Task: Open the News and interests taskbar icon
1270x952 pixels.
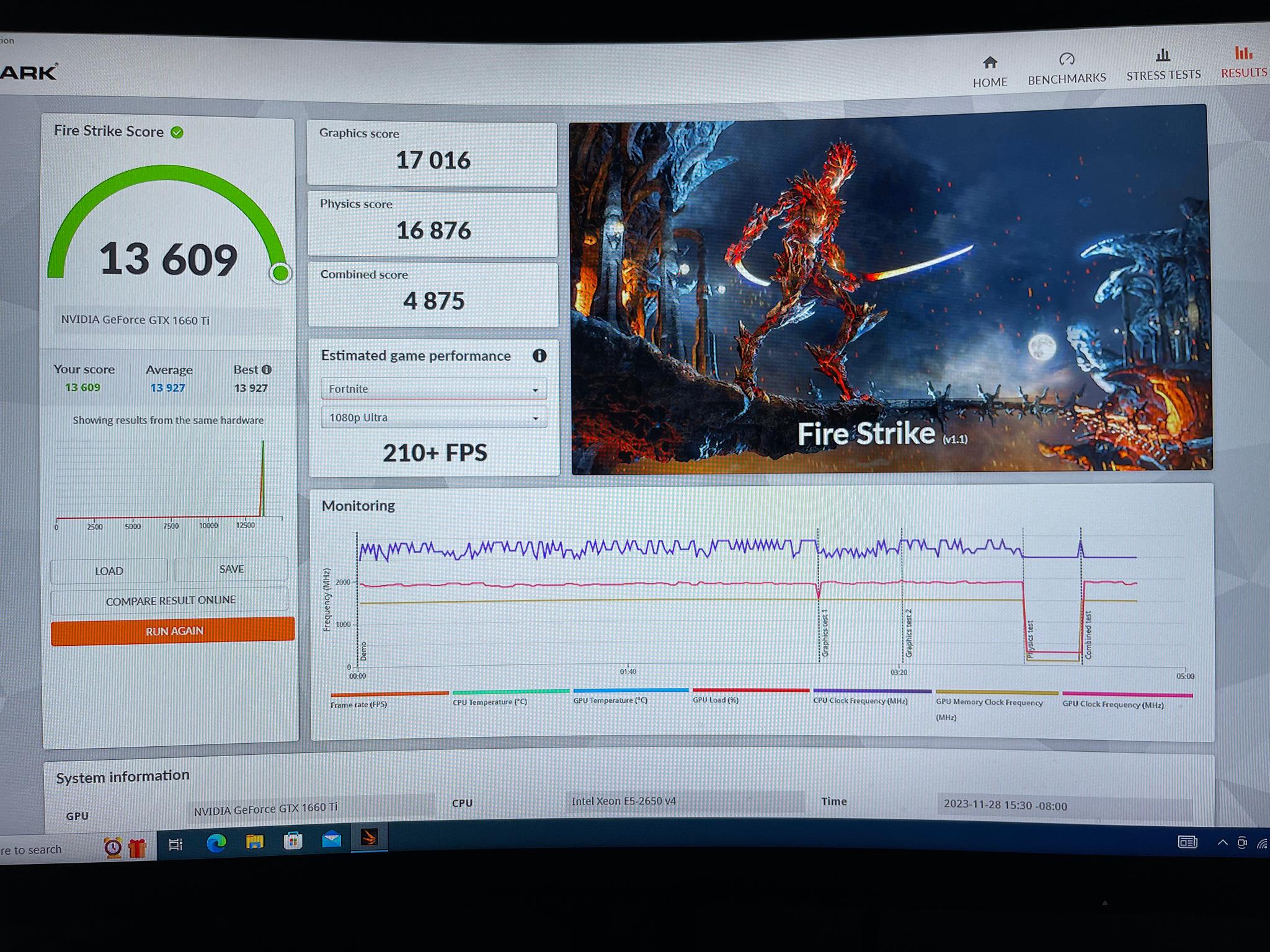Action: point(1187,842)
